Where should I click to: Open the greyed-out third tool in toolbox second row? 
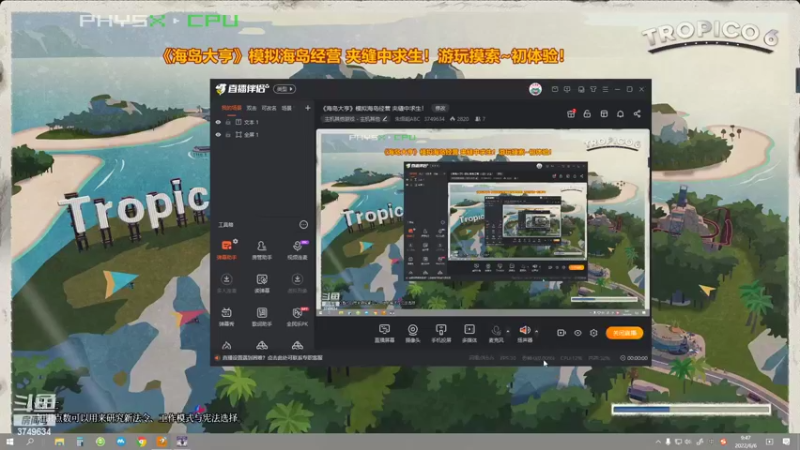pos(297,283)
